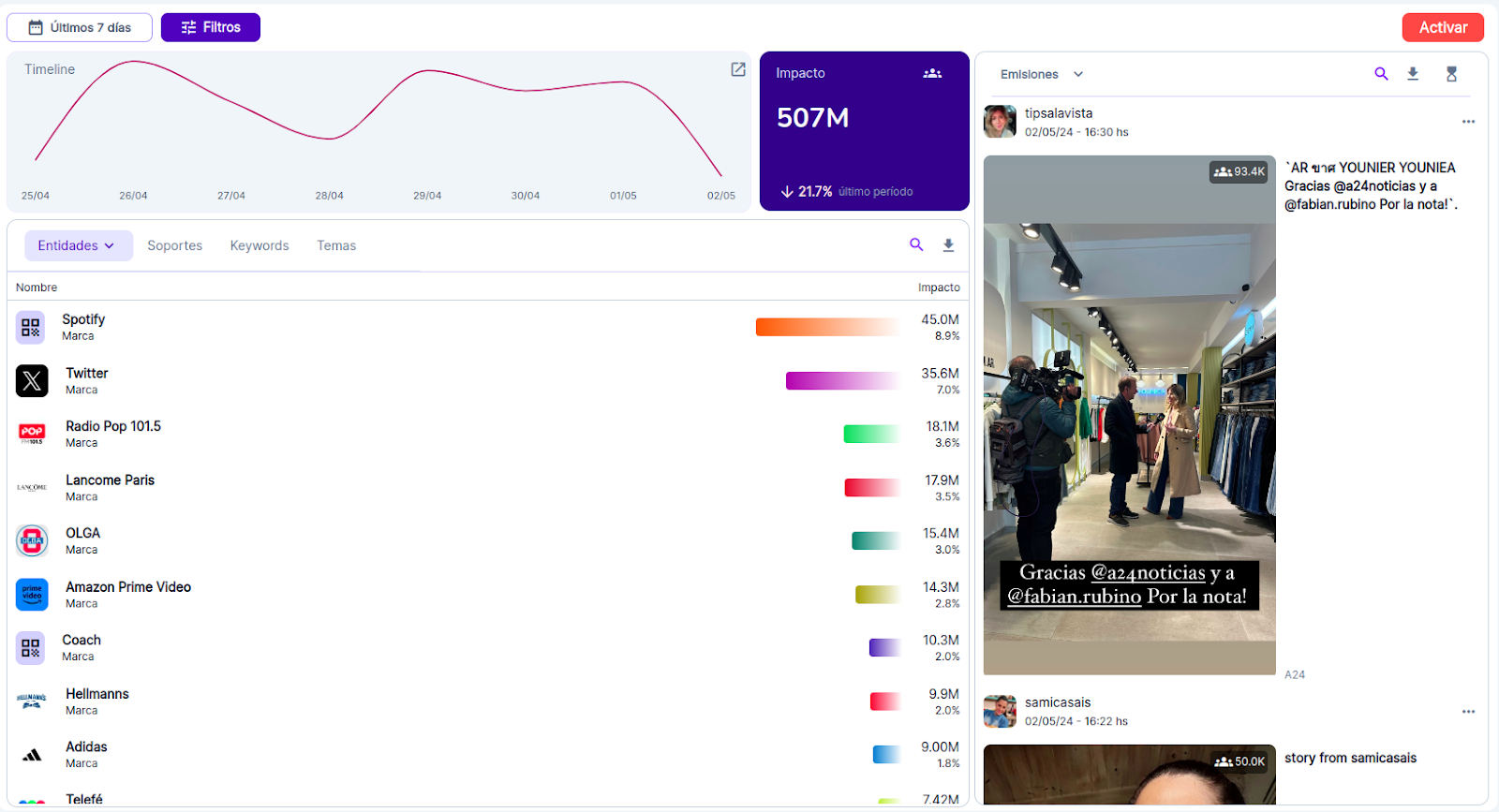The image size is (1499, 812).
Task: Select the Spotify entity name
Action: point(83,319)
